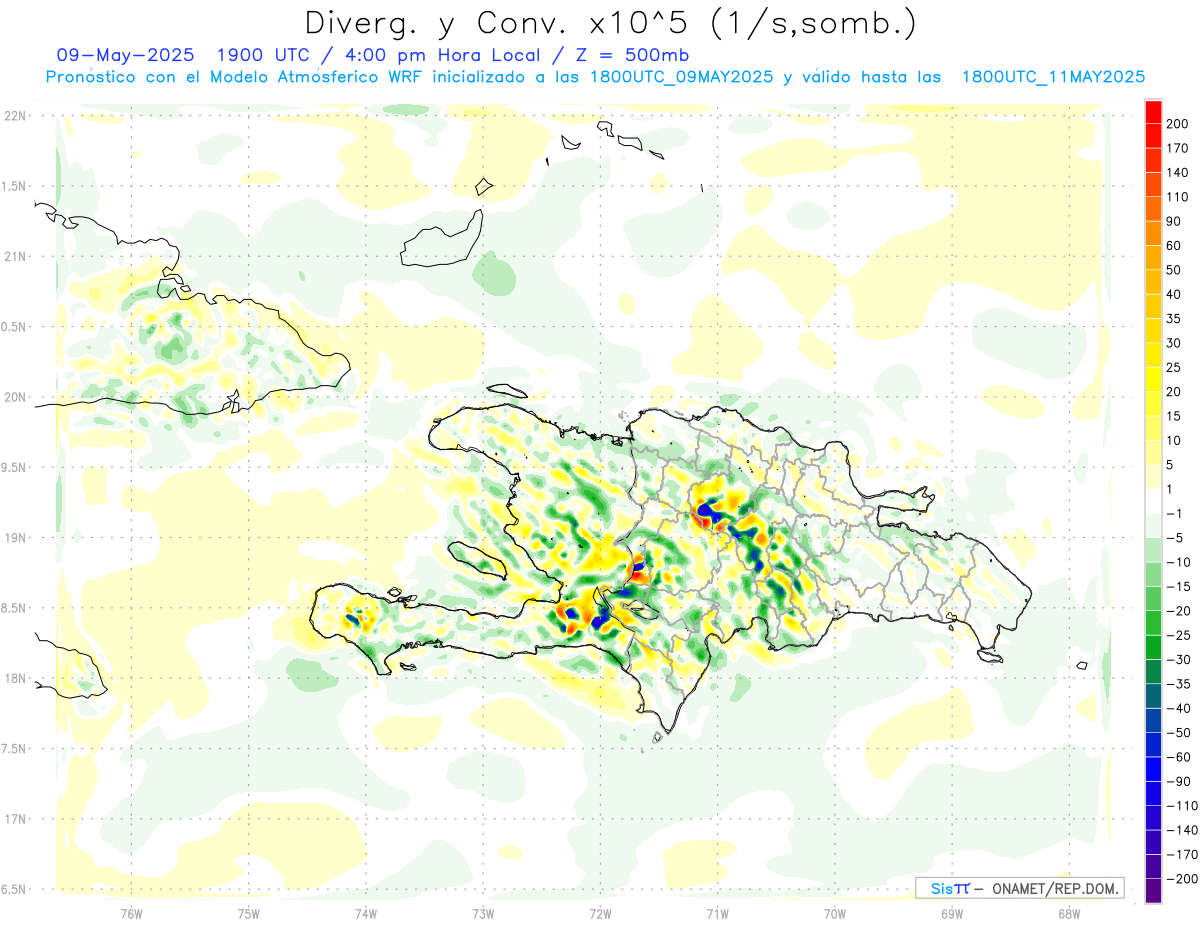Screen dimensions: 1200x927
Task: Click the '18N' latitude label
Action: click(x=15, y=678)
